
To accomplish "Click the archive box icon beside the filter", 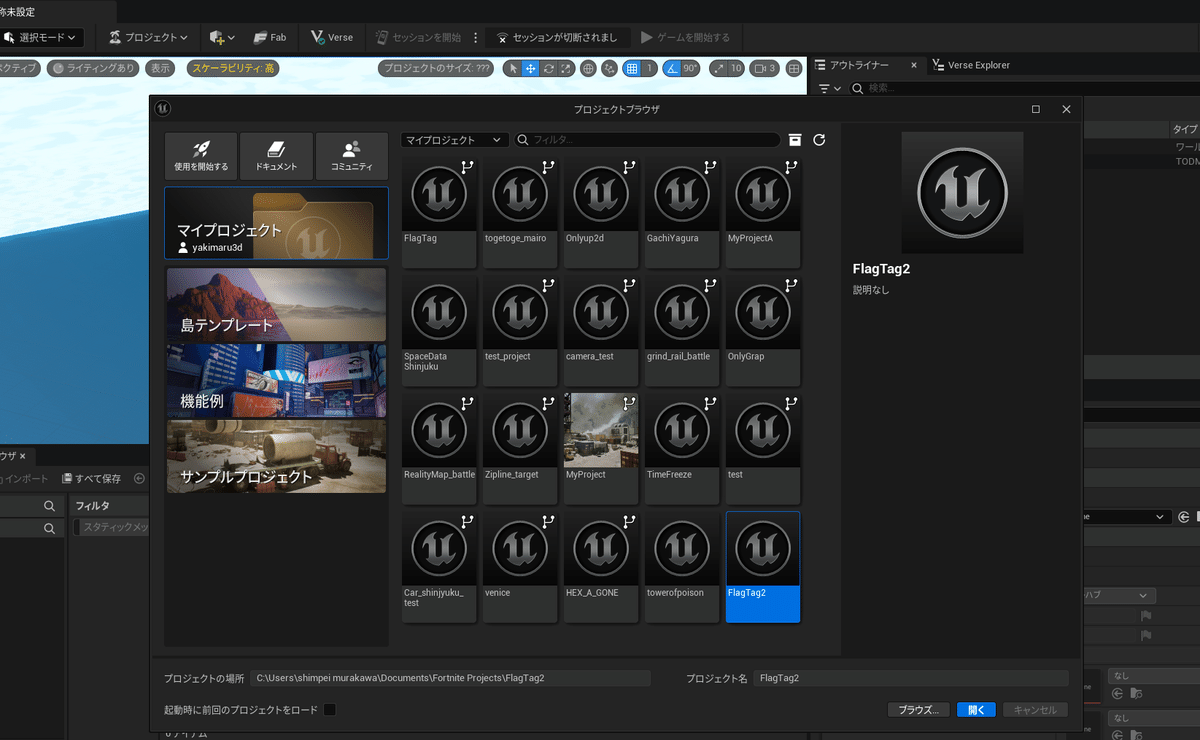I will coord(795,140).
